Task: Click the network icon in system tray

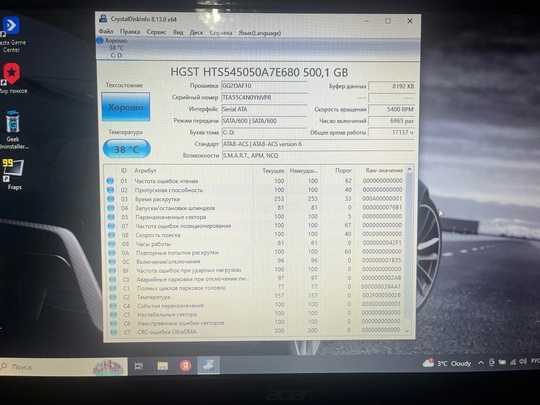Action: click(x=513, y=361)
